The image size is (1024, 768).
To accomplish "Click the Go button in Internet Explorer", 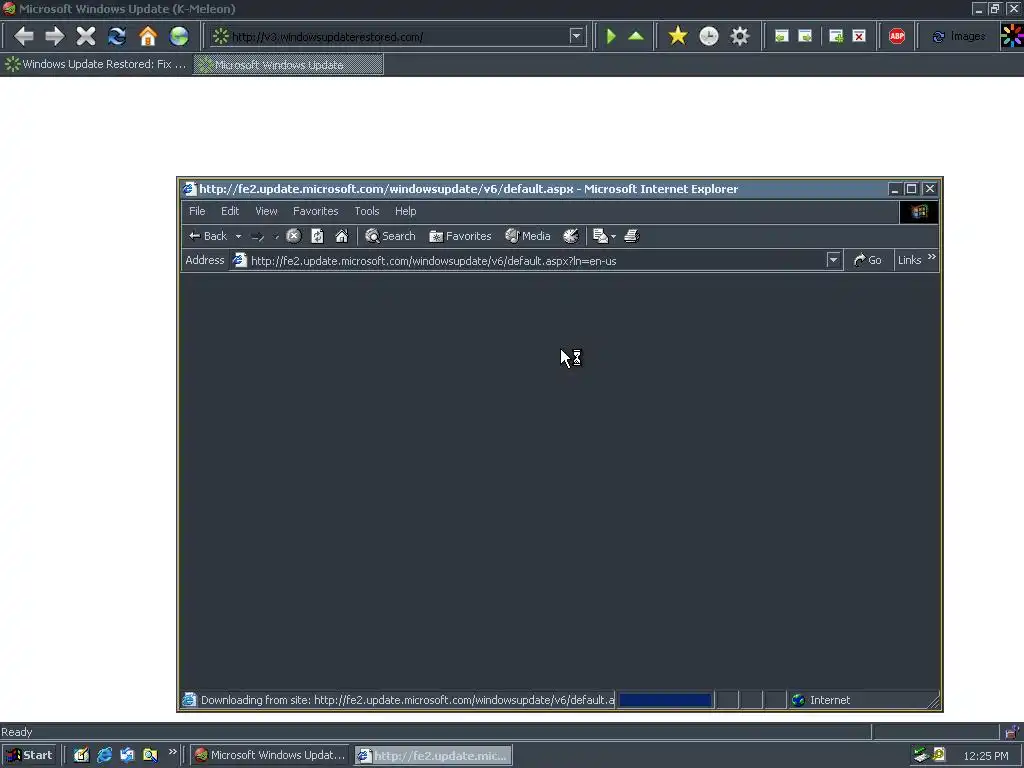I will pyautogui.click(x=867, y=260).
